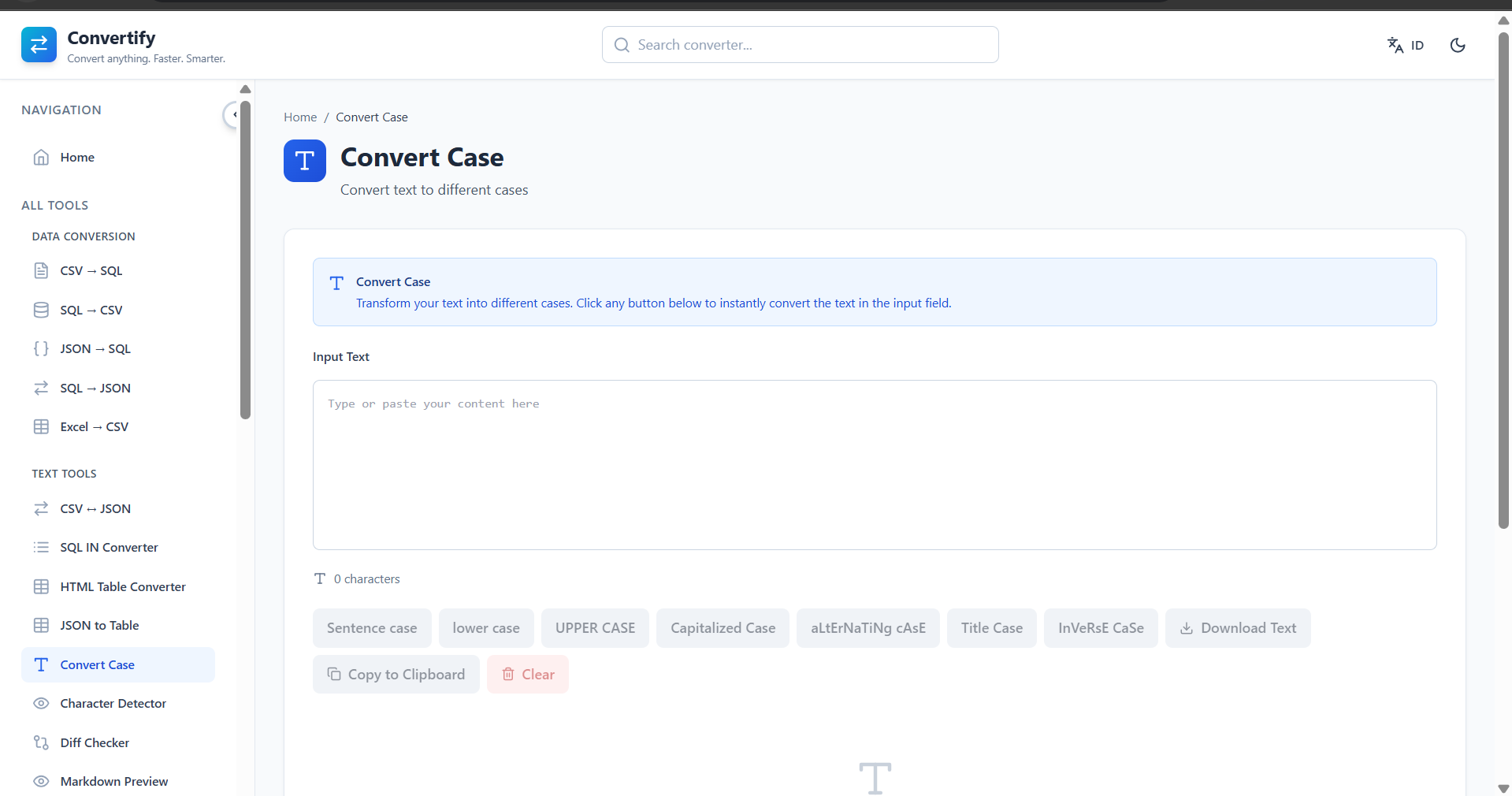The width and height of the screenshot is (1512, 796).
Task: Click the JSON → SQL braces icon
Action: [42, 348]
